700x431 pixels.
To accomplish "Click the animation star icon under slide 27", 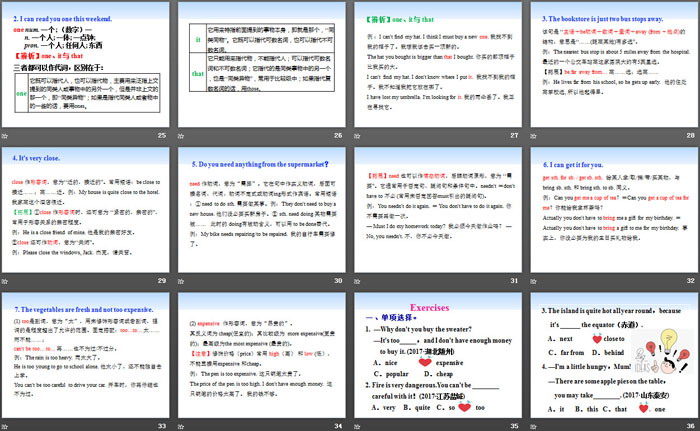I will pyautogui.click(x=357, y=136).
